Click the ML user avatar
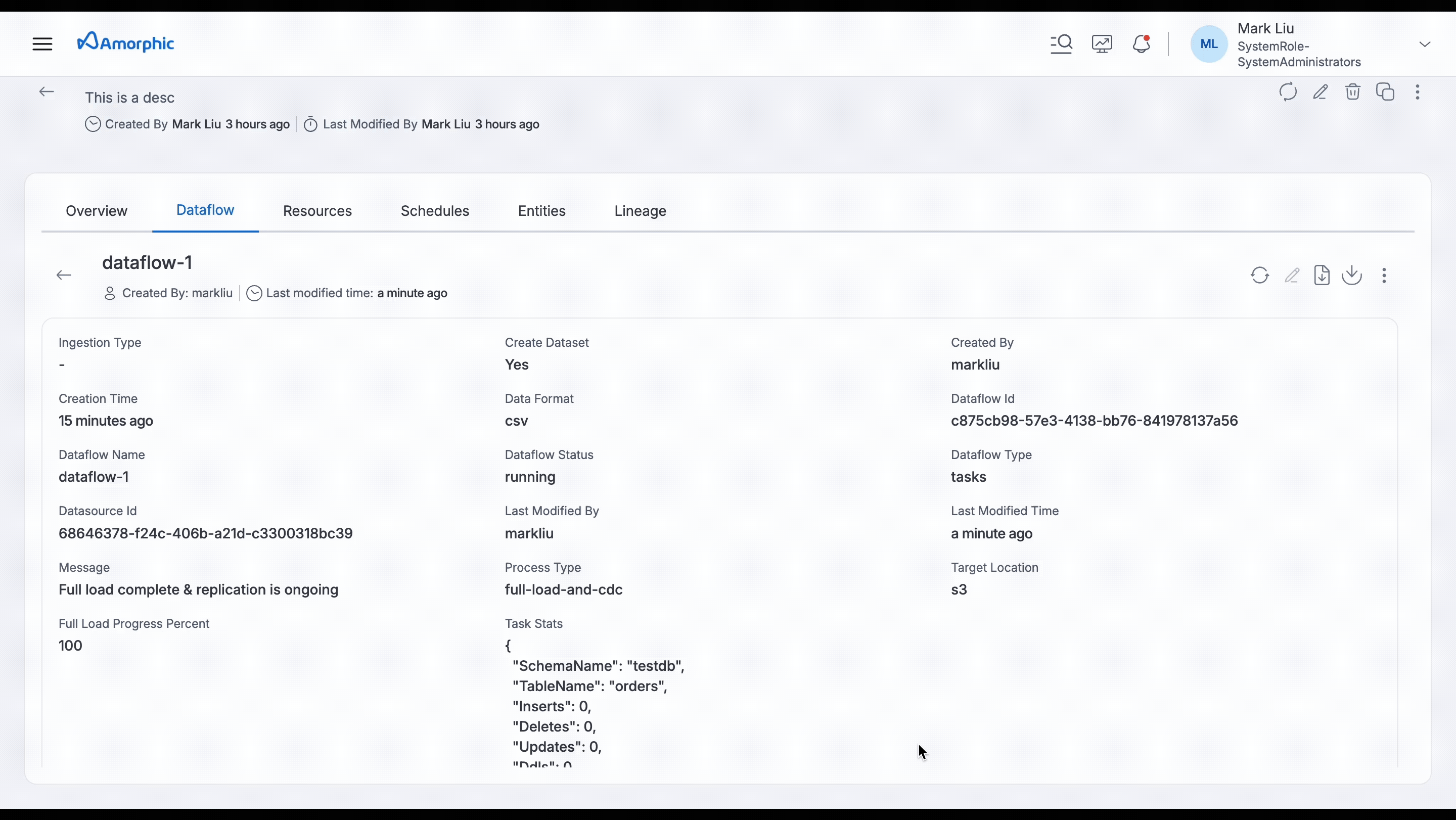1456x820 pixels. [x=1208, y=43]
